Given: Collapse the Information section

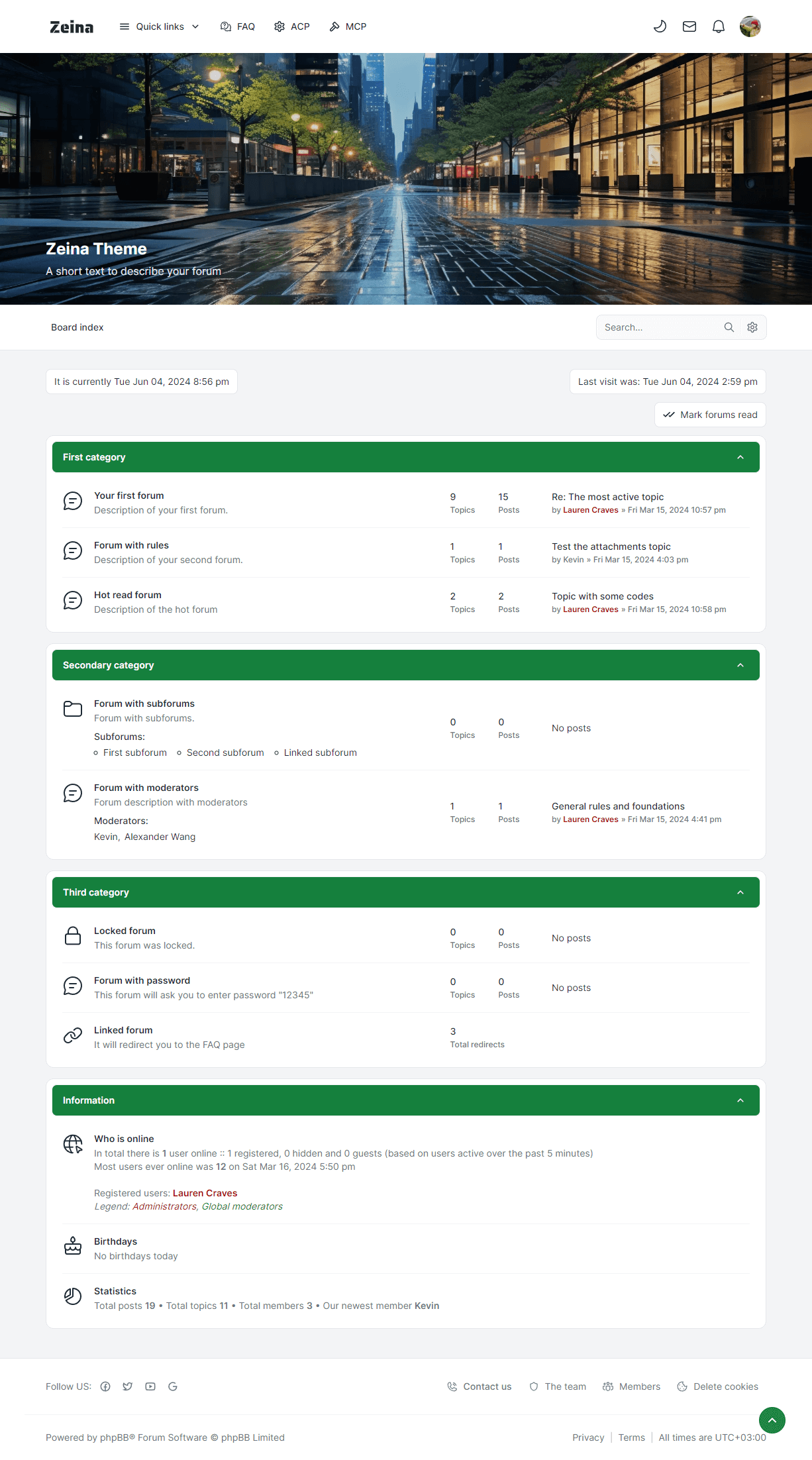Looking at the screenshot, I should click(x=740, y=1100).
